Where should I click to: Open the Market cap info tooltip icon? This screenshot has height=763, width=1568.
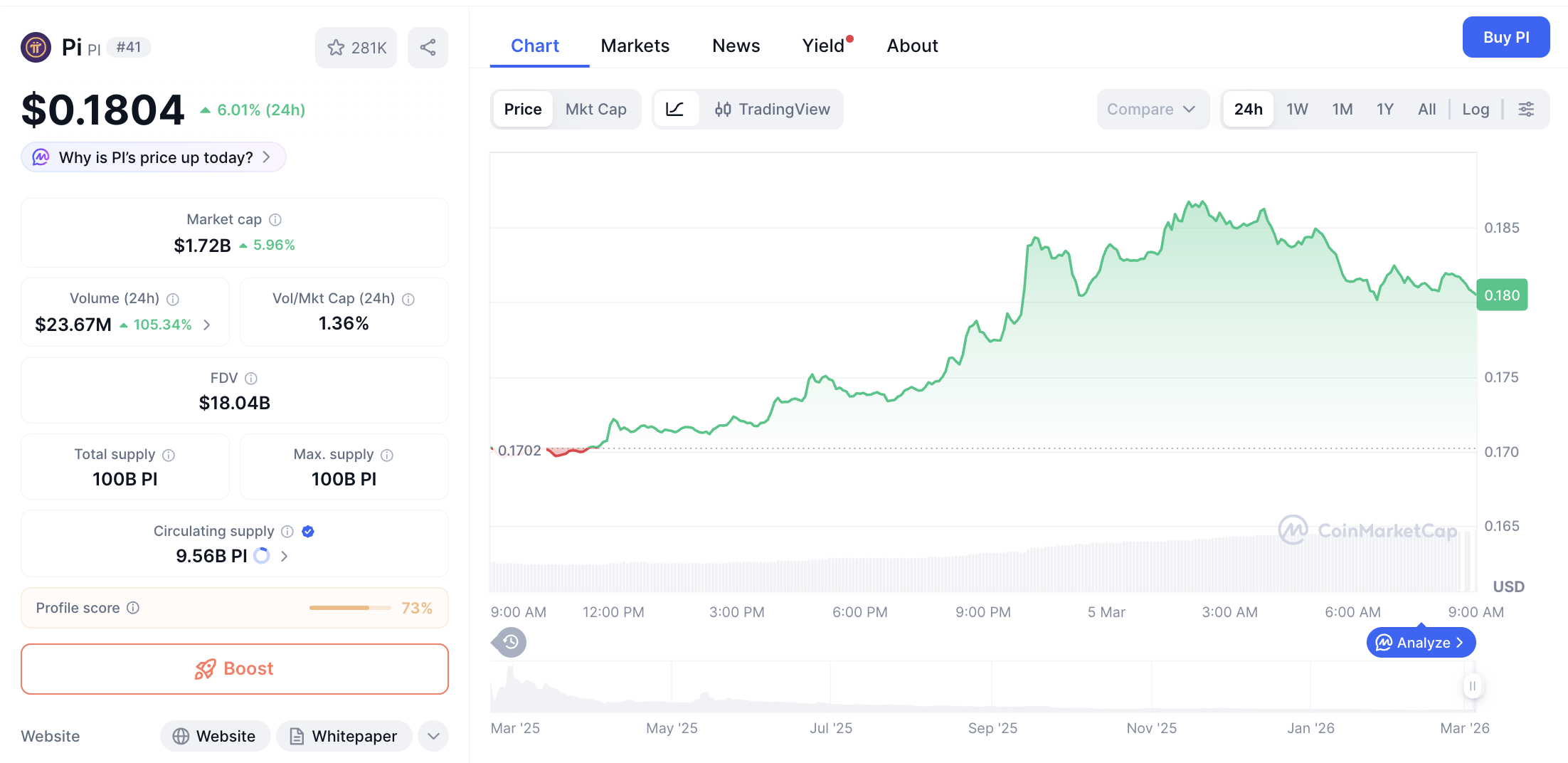[275, 219]
